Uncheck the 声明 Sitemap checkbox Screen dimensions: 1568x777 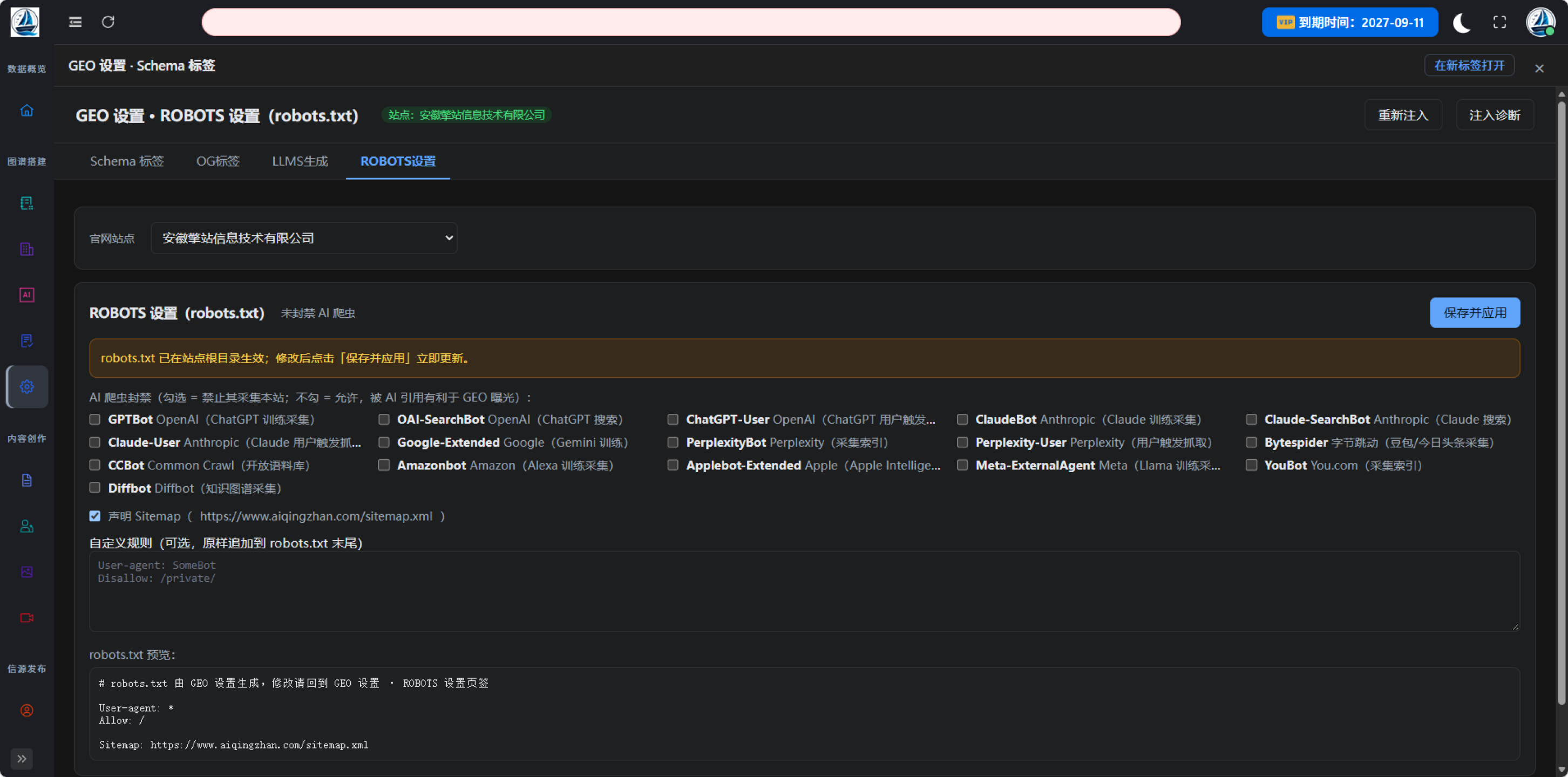click(95, 516)
